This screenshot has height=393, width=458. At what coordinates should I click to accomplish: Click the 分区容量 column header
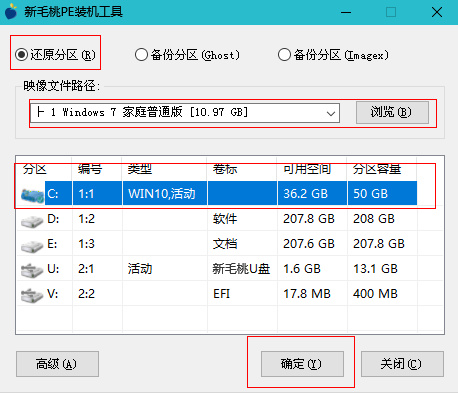[377, 169]
